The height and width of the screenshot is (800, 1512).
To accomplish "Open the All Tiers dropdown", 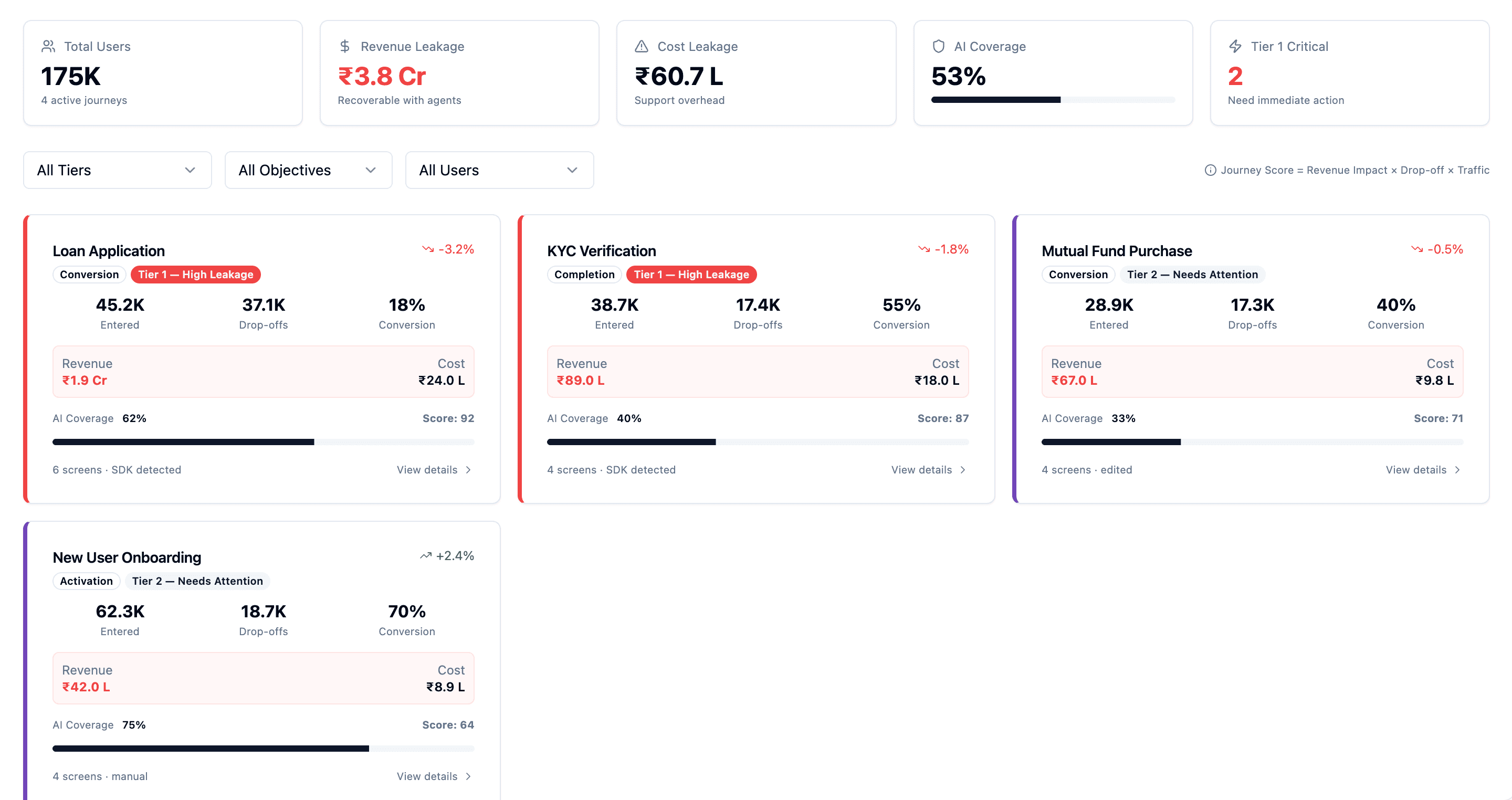I will point(117,170).
